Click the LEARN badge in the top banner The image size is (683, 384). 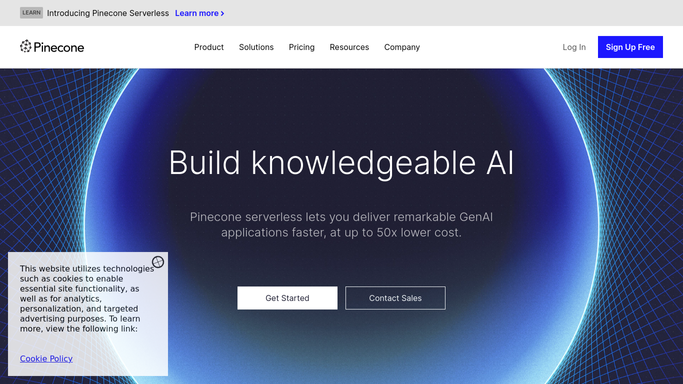point(31,13)
